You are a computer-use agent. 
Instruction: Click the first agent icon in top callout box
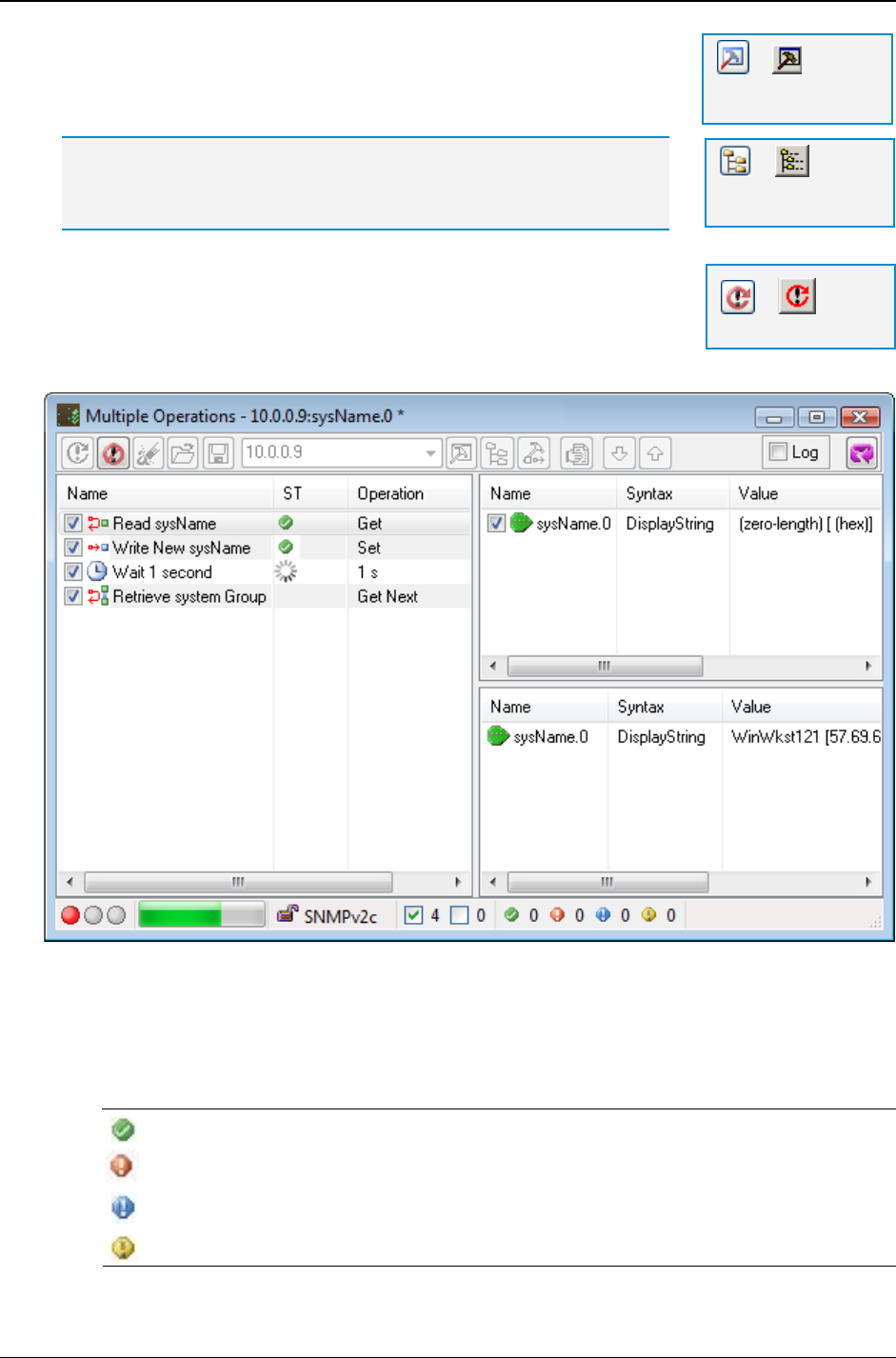tap(733, 58)
